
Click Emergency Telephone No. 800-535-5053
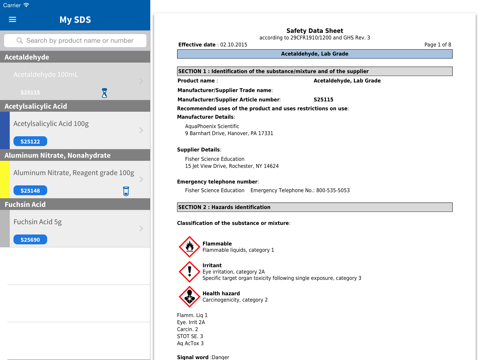coord(300,190)
